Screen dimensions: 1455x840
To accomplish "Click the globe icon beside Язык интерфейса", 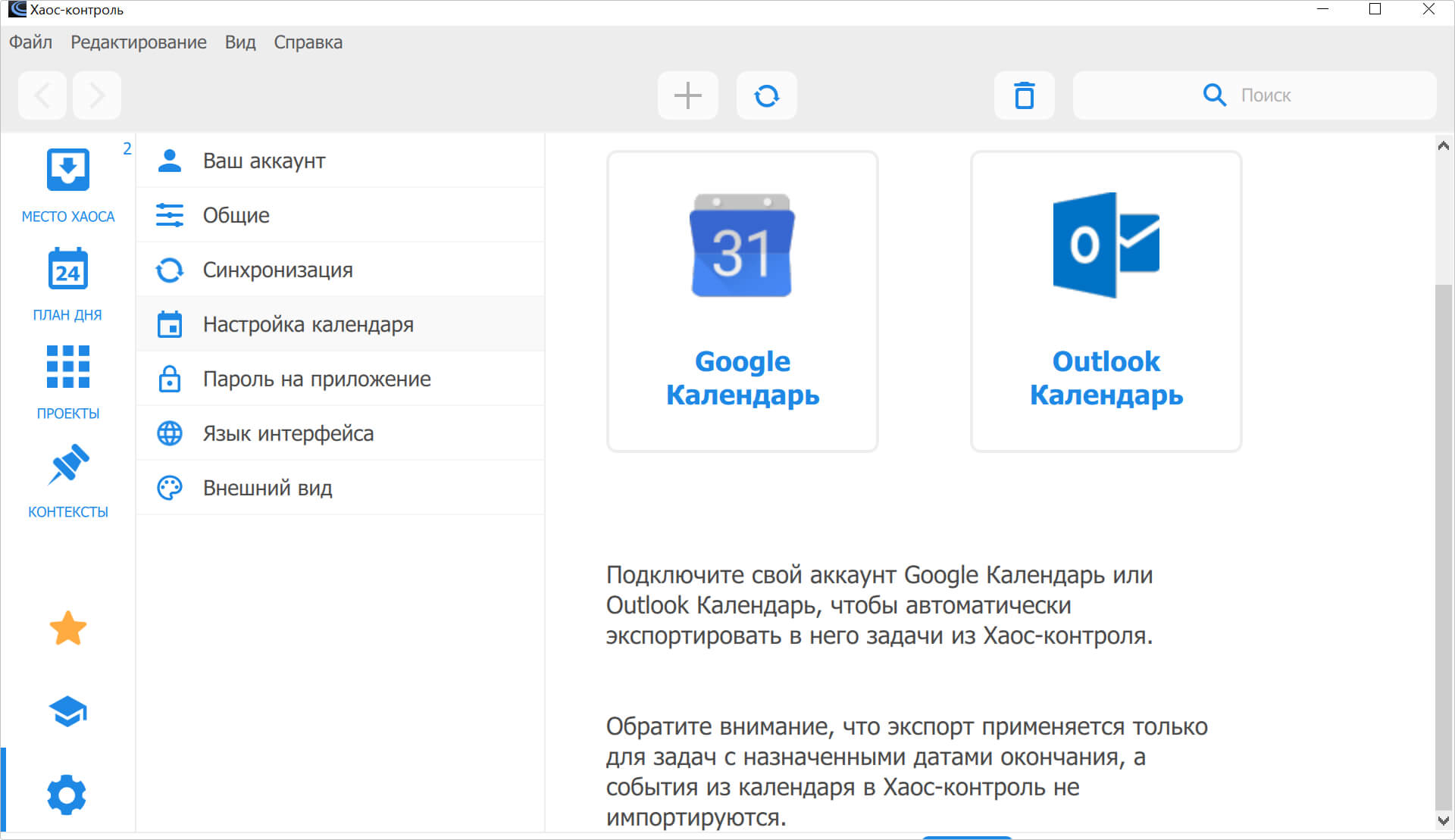I will pyautogui.click(x=170, y=433).
